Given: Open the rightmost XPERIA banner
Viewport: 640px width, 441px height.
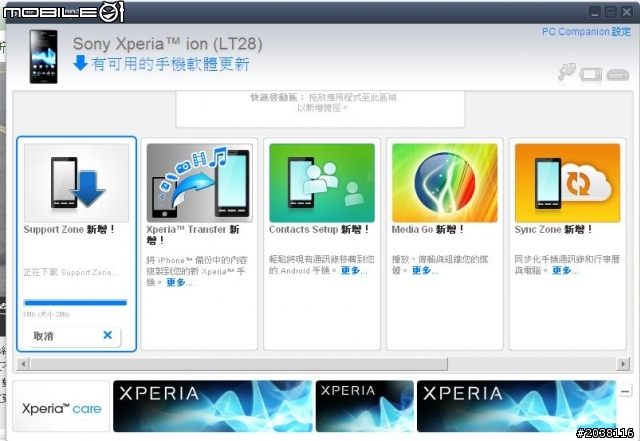Looking at the screenshot, I should [516, 406].
